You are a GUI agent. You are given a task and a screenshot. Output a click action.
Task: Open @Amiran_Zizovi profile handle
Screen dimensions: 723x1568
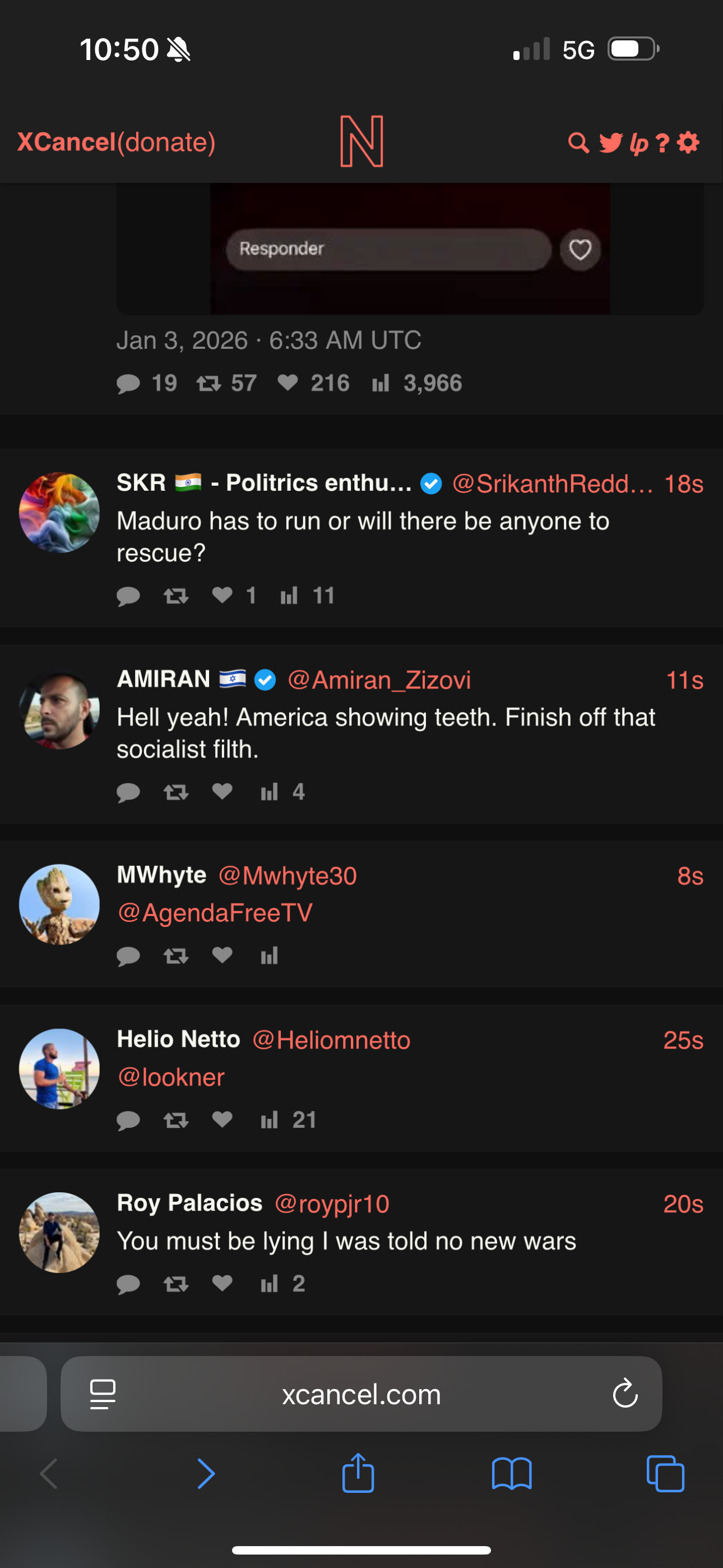379,680
